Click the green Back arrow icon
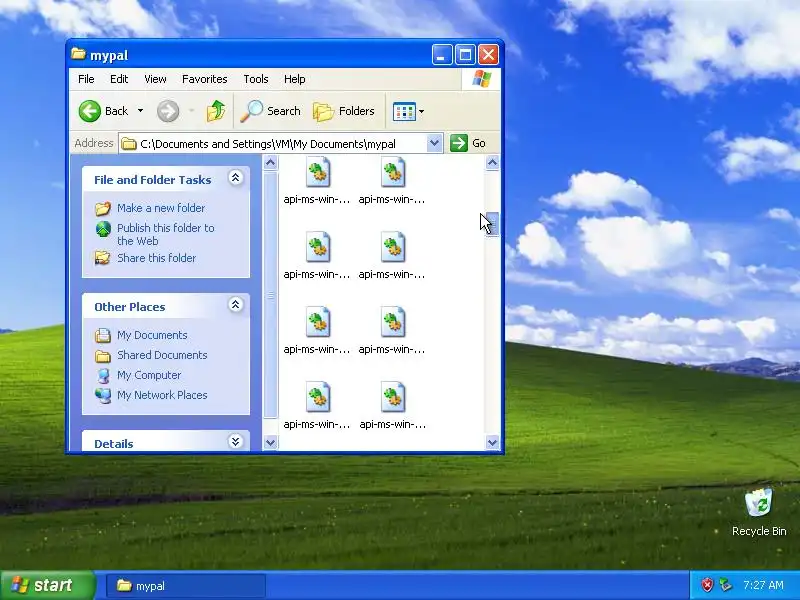The height and width of the screenshot is (600, 800). 90,111
